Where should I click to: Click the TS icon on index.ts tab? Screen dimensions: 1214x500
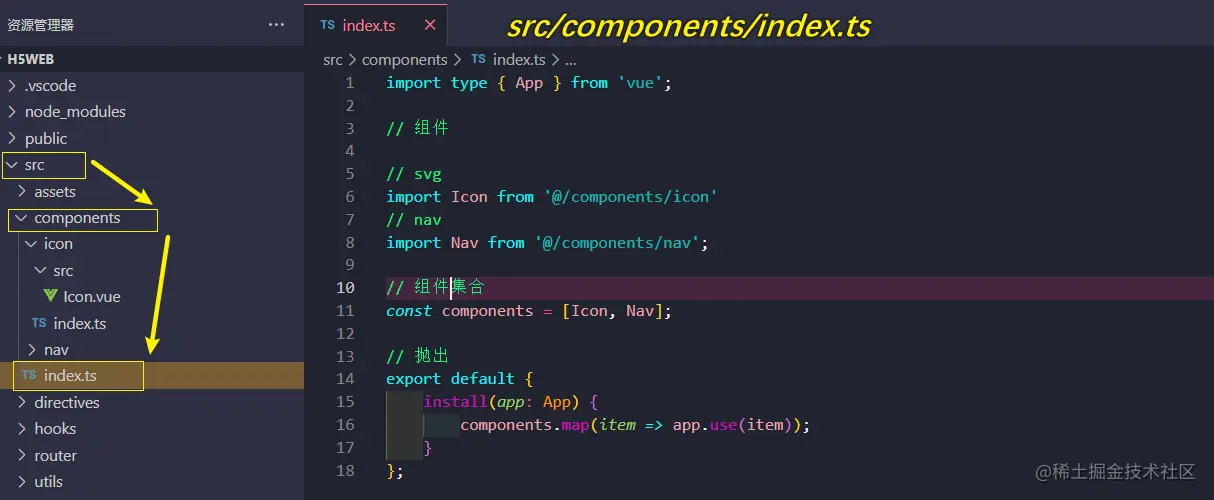[x=327, y=25]
